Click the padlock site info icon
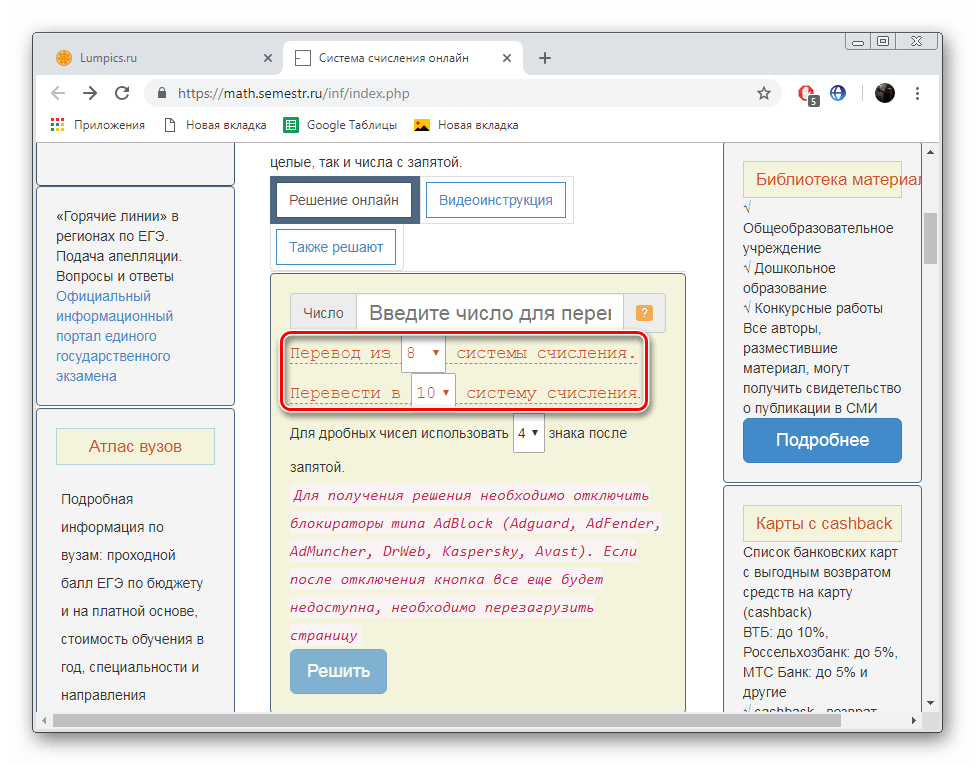Screen dimensions: 975x765 162,93
